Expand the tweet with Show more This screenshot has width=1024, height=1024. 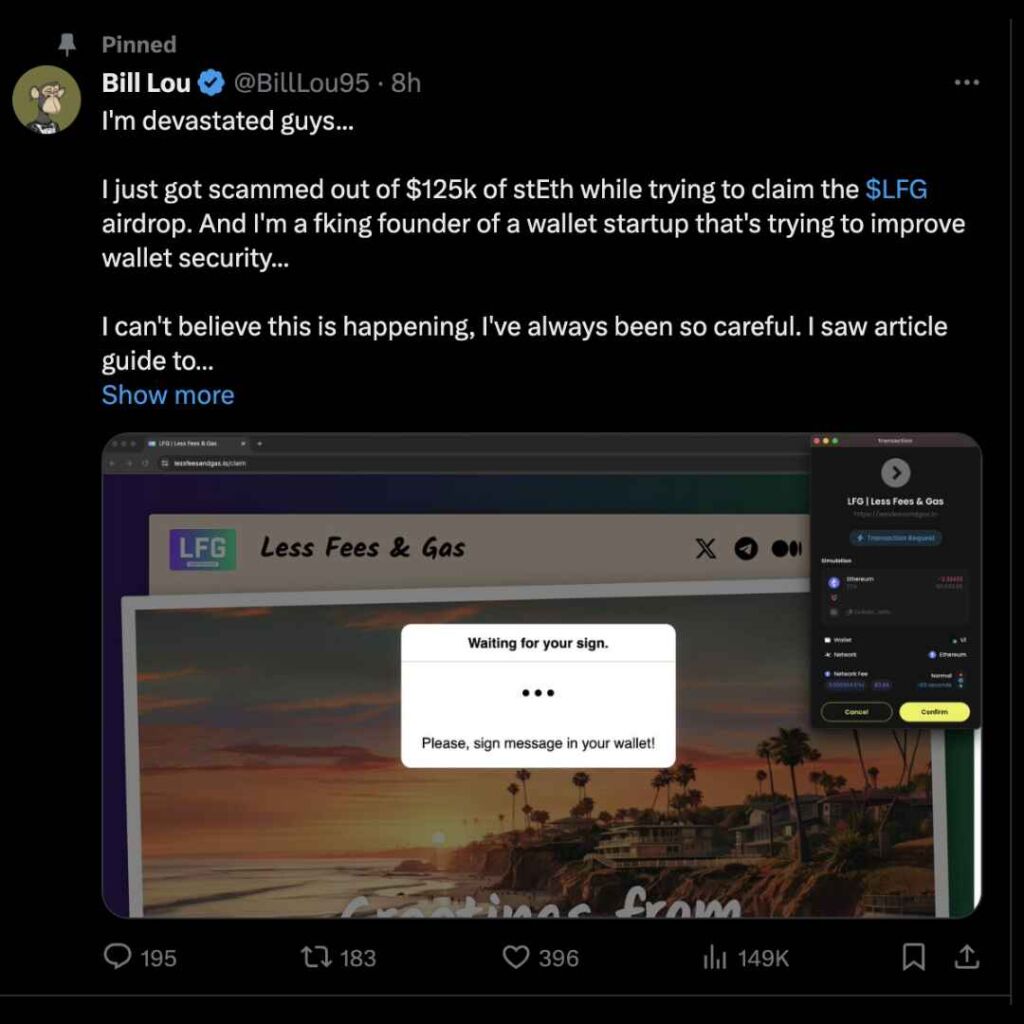[168, 395]
